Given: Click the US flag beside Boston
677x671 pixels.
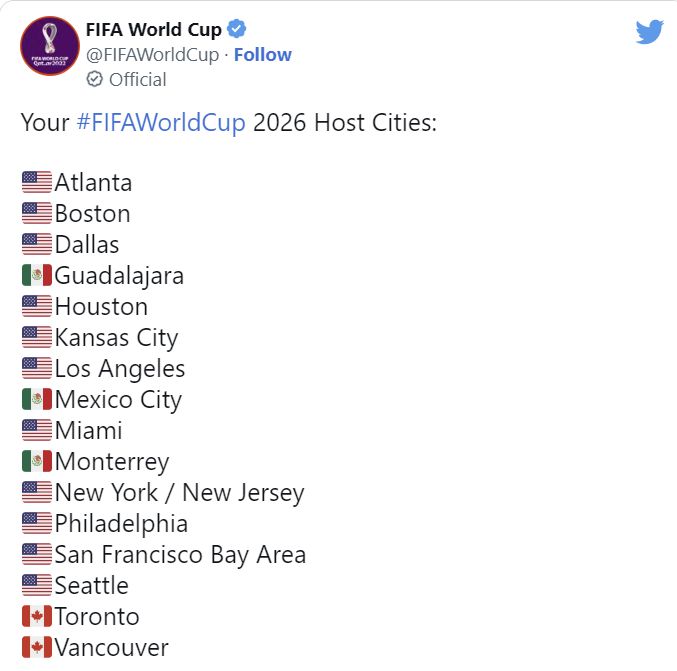Looking at the screenshot, I should (37, 214).
